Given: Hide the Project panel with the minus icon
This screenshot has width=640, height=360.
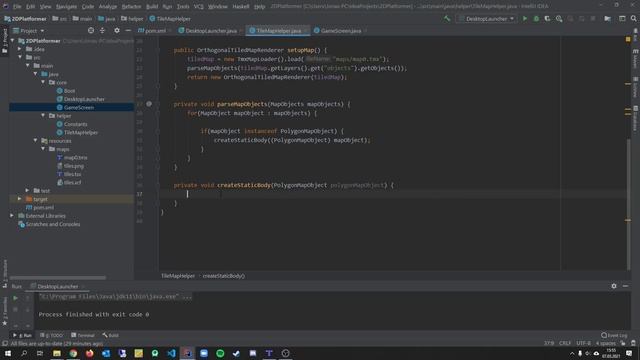Looking at the screenshot, I should (x=128, y=31).
